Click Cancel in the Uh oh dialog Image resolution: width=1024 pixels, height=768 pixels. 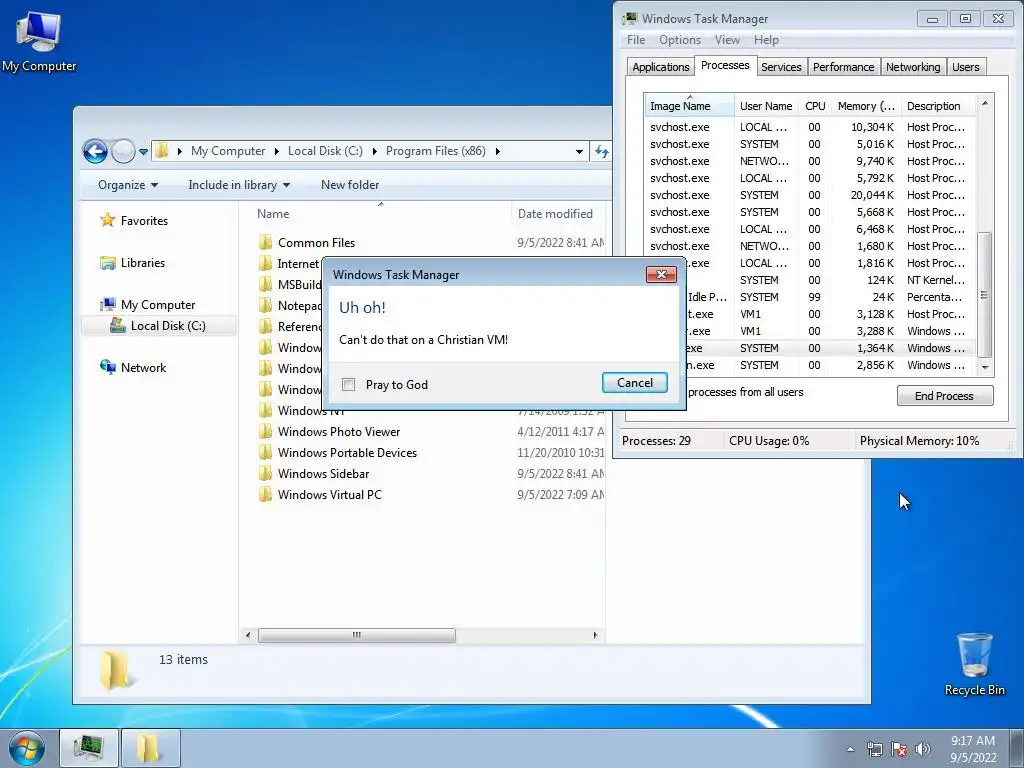pos(635,383)
